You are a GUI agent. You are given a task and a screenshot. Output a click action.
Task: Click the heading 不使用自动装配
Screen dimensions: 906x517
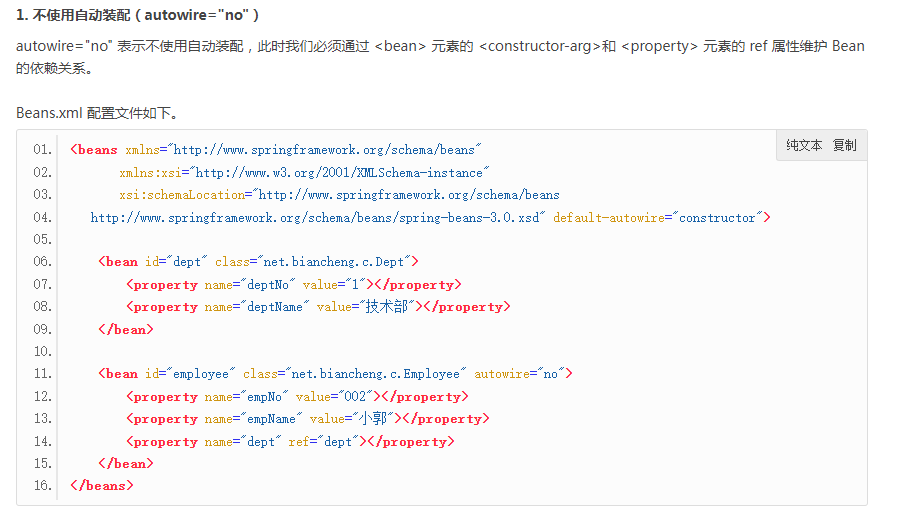point(138,15)
